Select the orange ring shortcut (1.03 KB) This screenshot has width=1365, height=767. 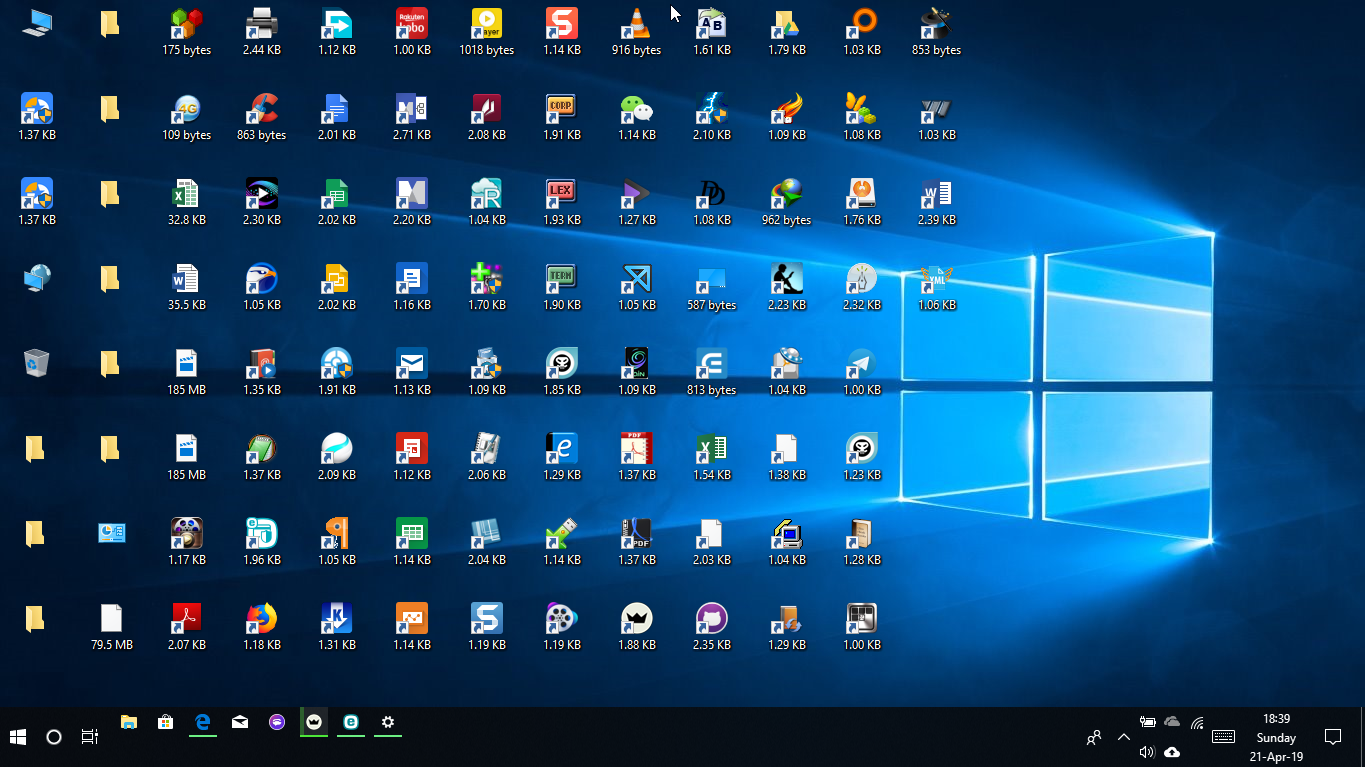861,23
